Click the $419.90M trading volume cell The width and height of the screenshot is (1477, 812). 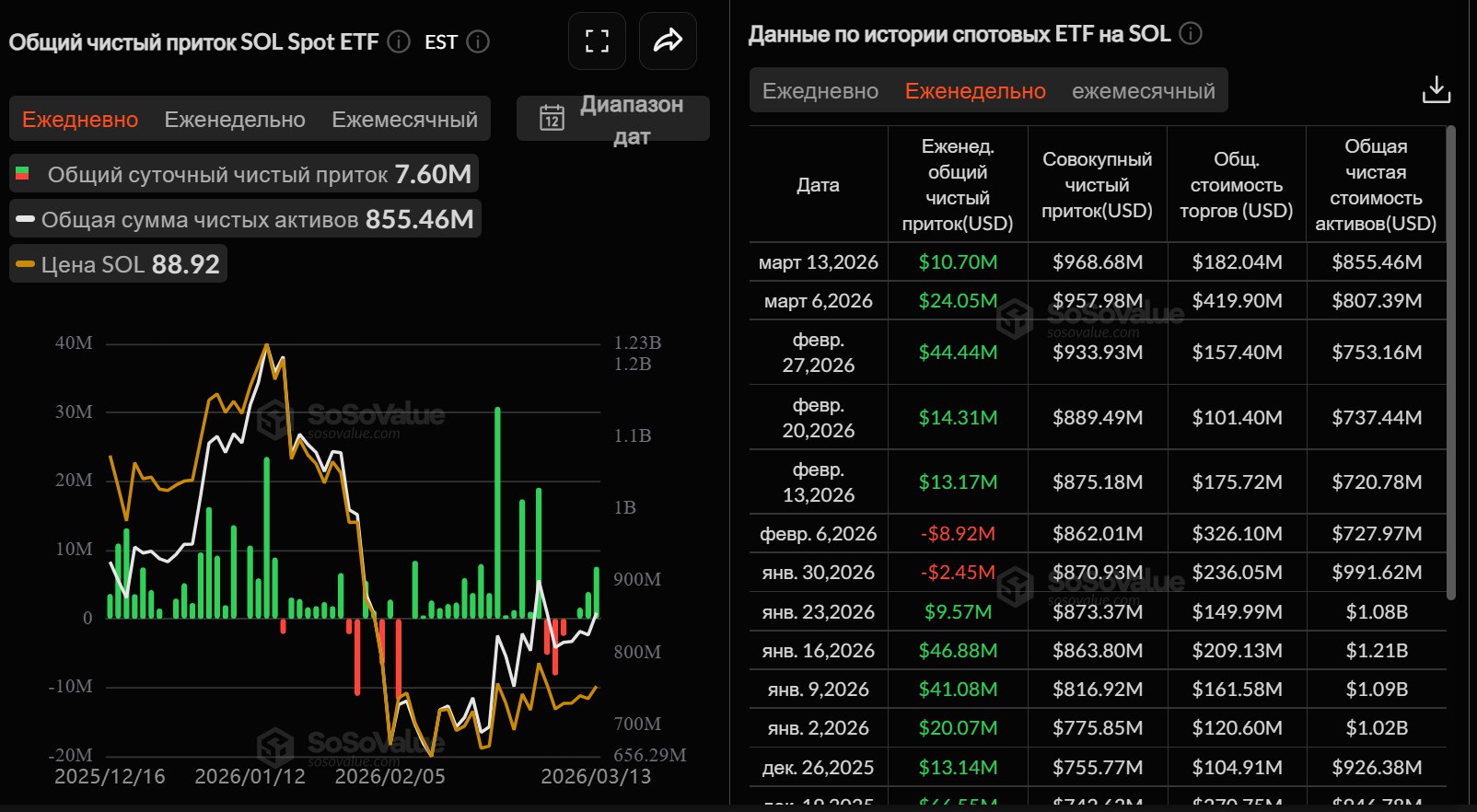[1237, 301]
